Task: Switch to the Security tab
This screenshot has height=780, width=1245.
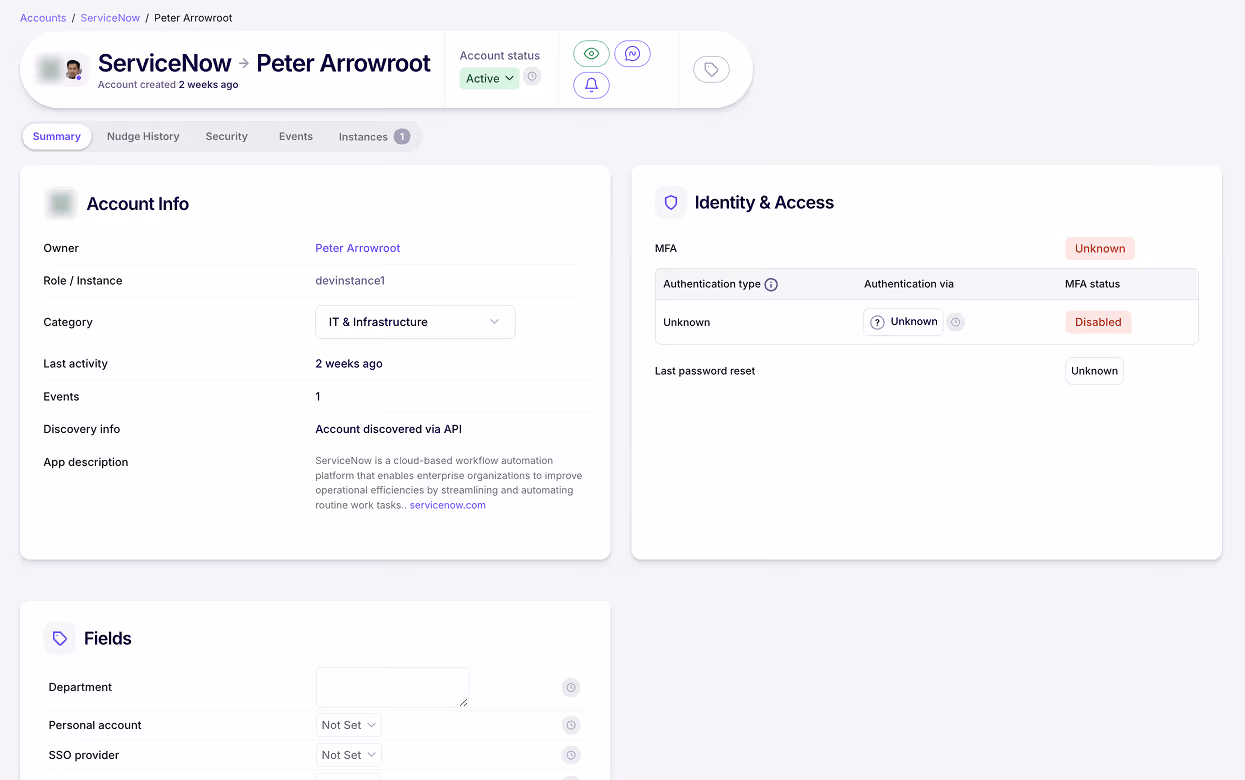Action: [x=226, y=137]
